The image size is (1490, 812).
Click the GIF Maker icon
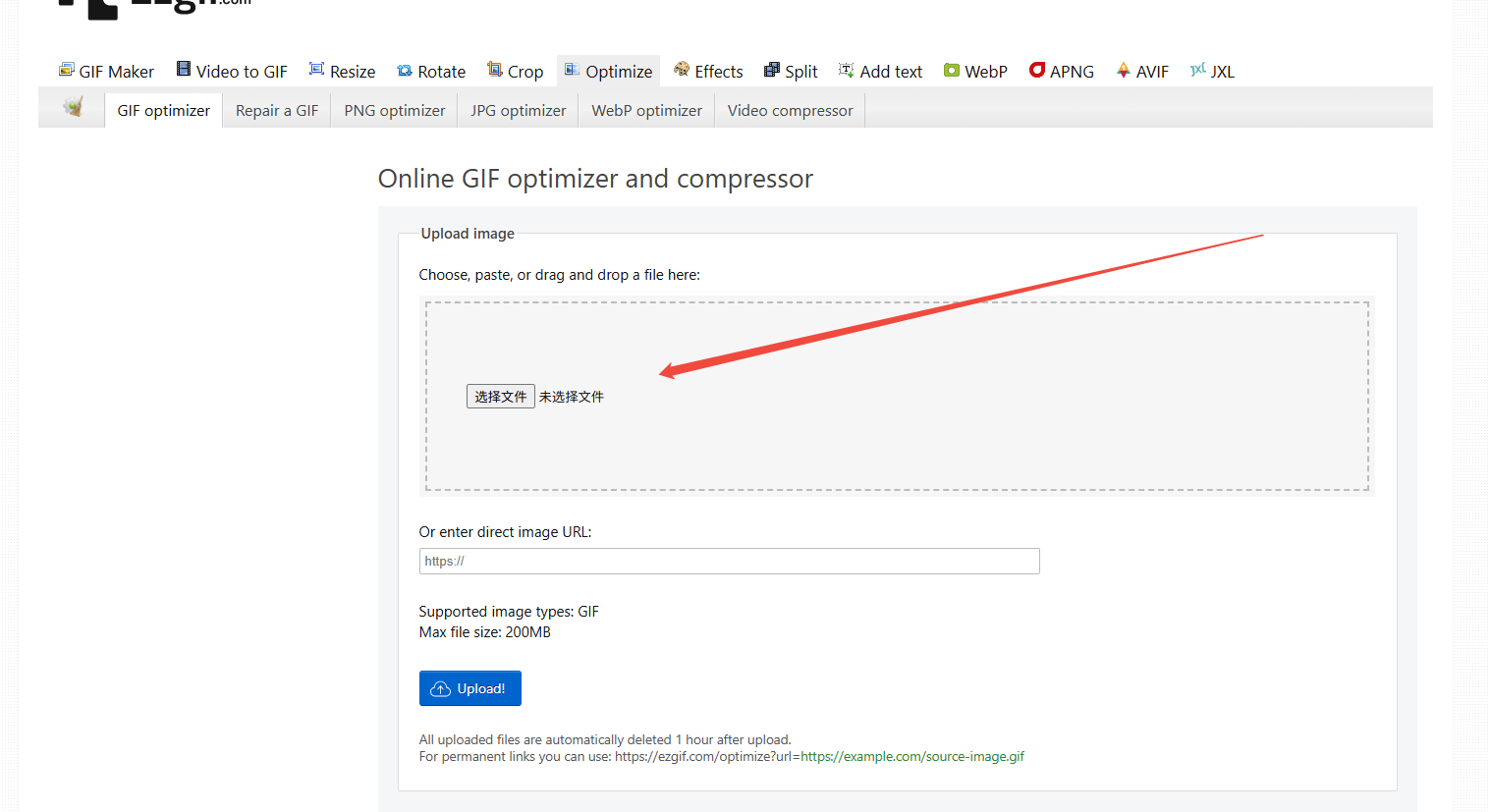[x=67, y=70]
